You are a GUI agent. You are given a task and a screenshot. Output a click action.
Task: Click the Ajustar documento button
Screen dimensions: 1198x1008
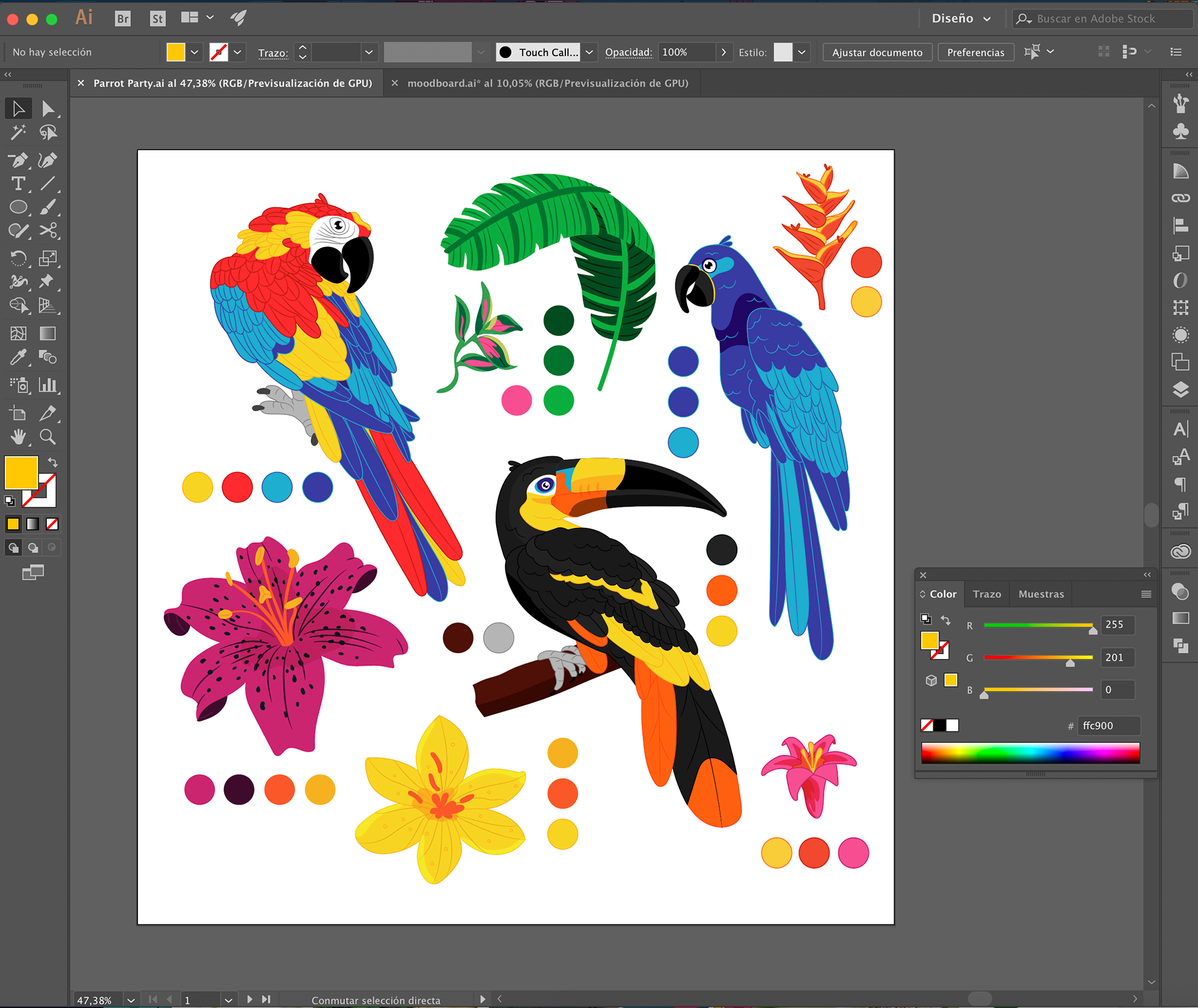pos(877,52)
